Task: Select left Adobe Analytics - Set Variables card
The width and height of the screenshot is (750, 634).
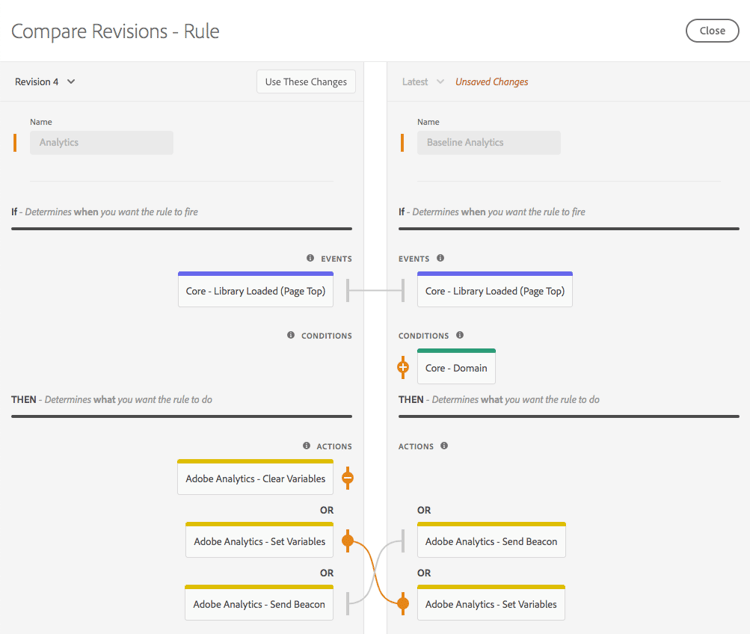Action: [x=259, y=540]
